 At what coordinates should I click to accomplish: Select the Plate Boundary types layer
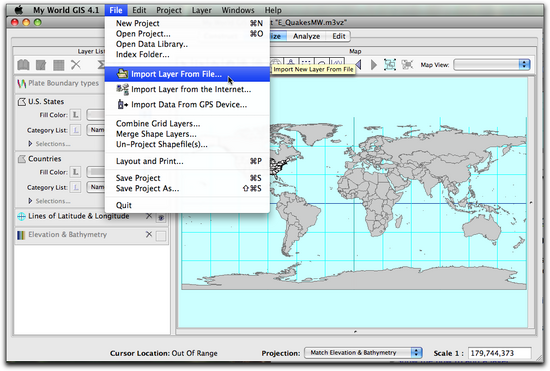click(63, 83)
